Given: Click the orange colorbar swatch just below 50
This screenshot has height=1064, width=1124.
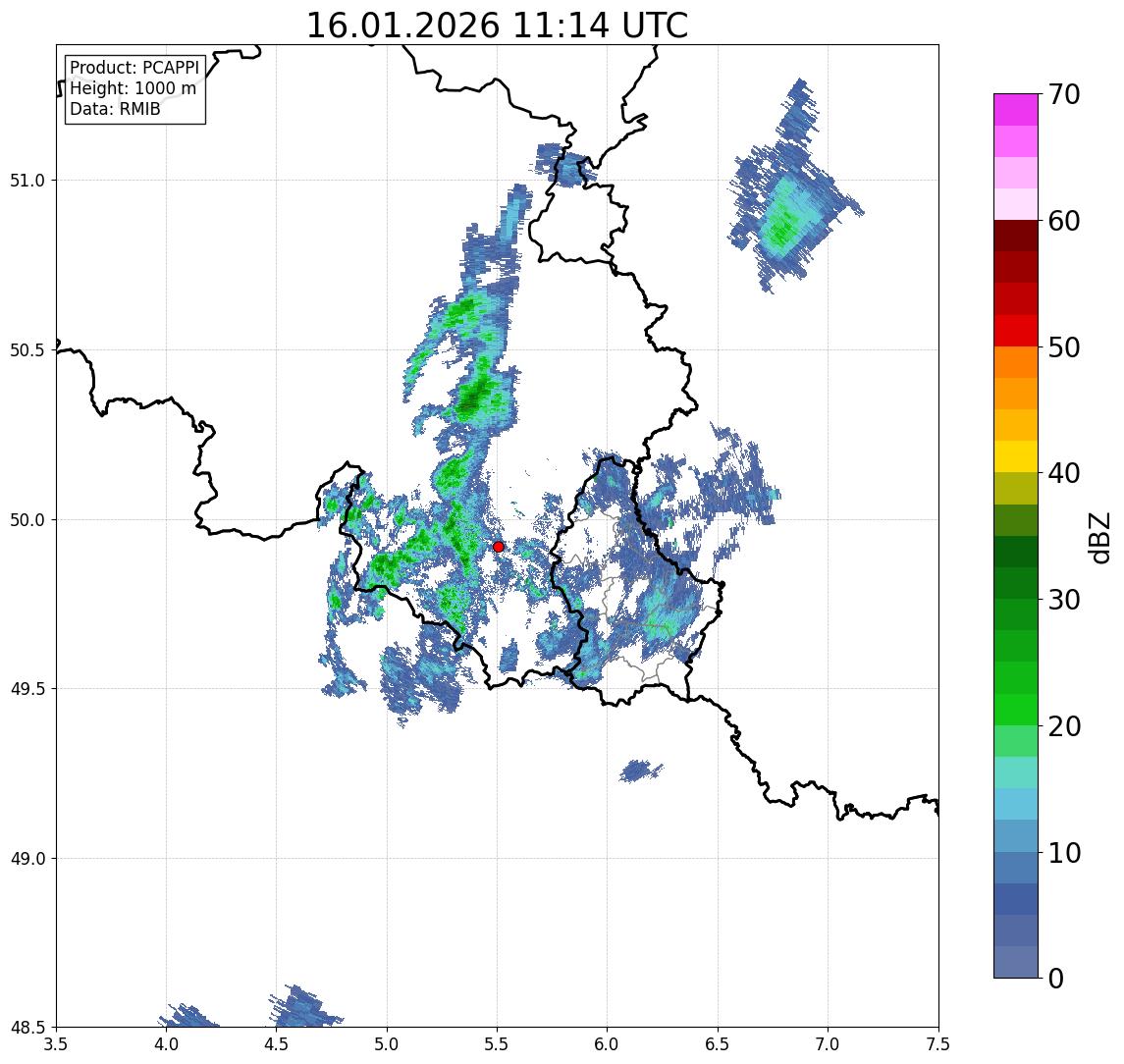Looking at the screenshot, I should tap(1016, 362).
